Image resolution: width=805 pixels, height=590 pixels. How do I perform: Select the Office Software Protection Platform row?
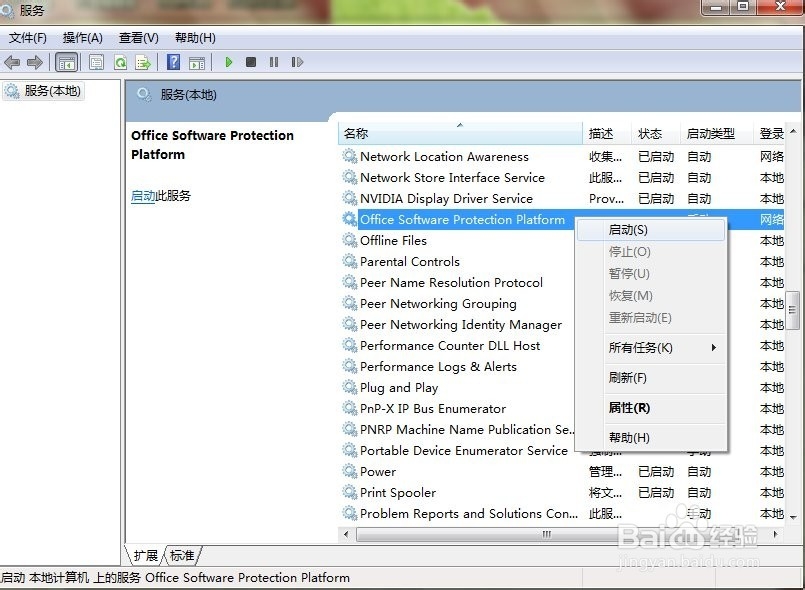[462, 220]
